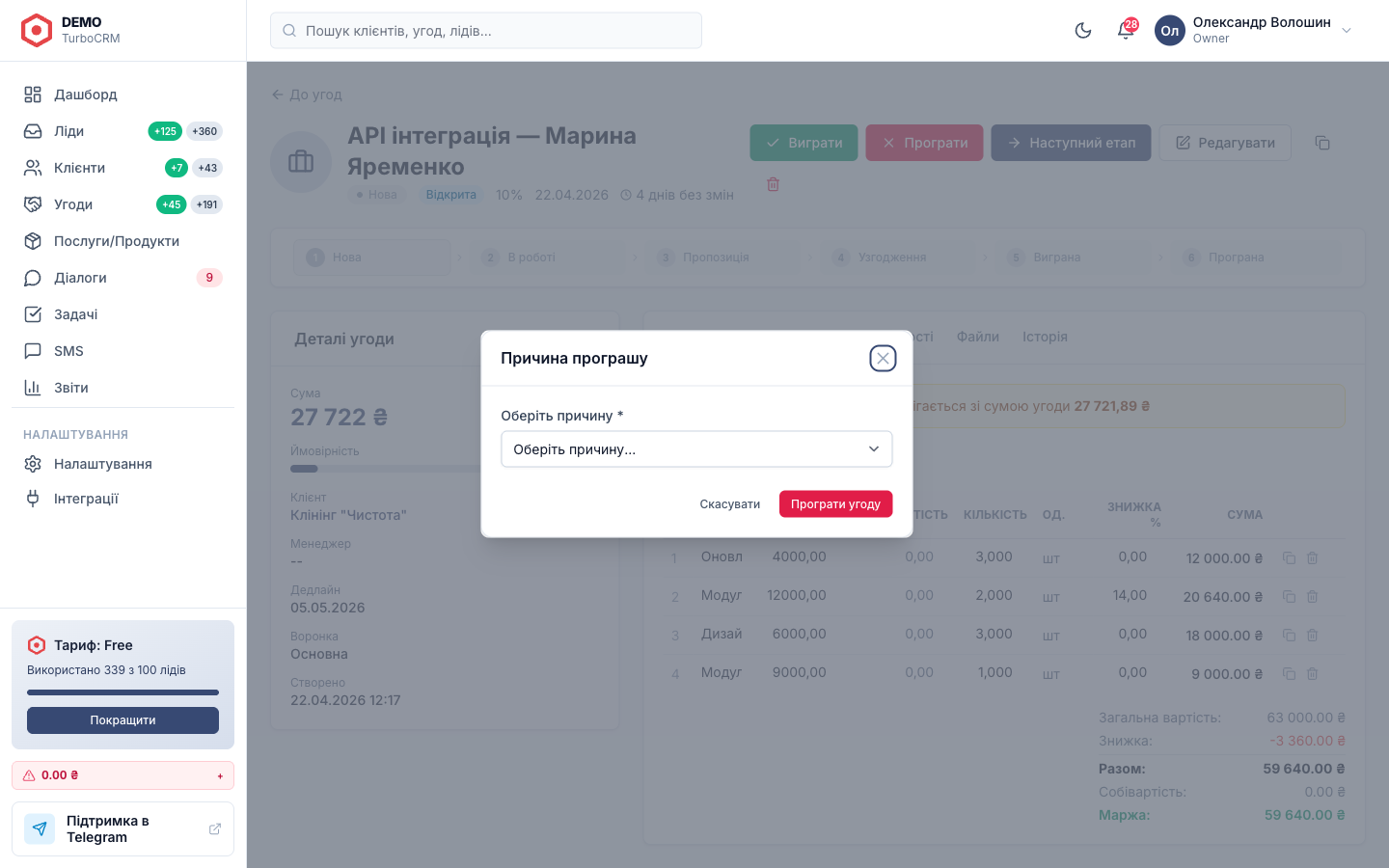Click the Telegram paper plane icon
Screen dimensions: 1389x868
pos(40,829)
